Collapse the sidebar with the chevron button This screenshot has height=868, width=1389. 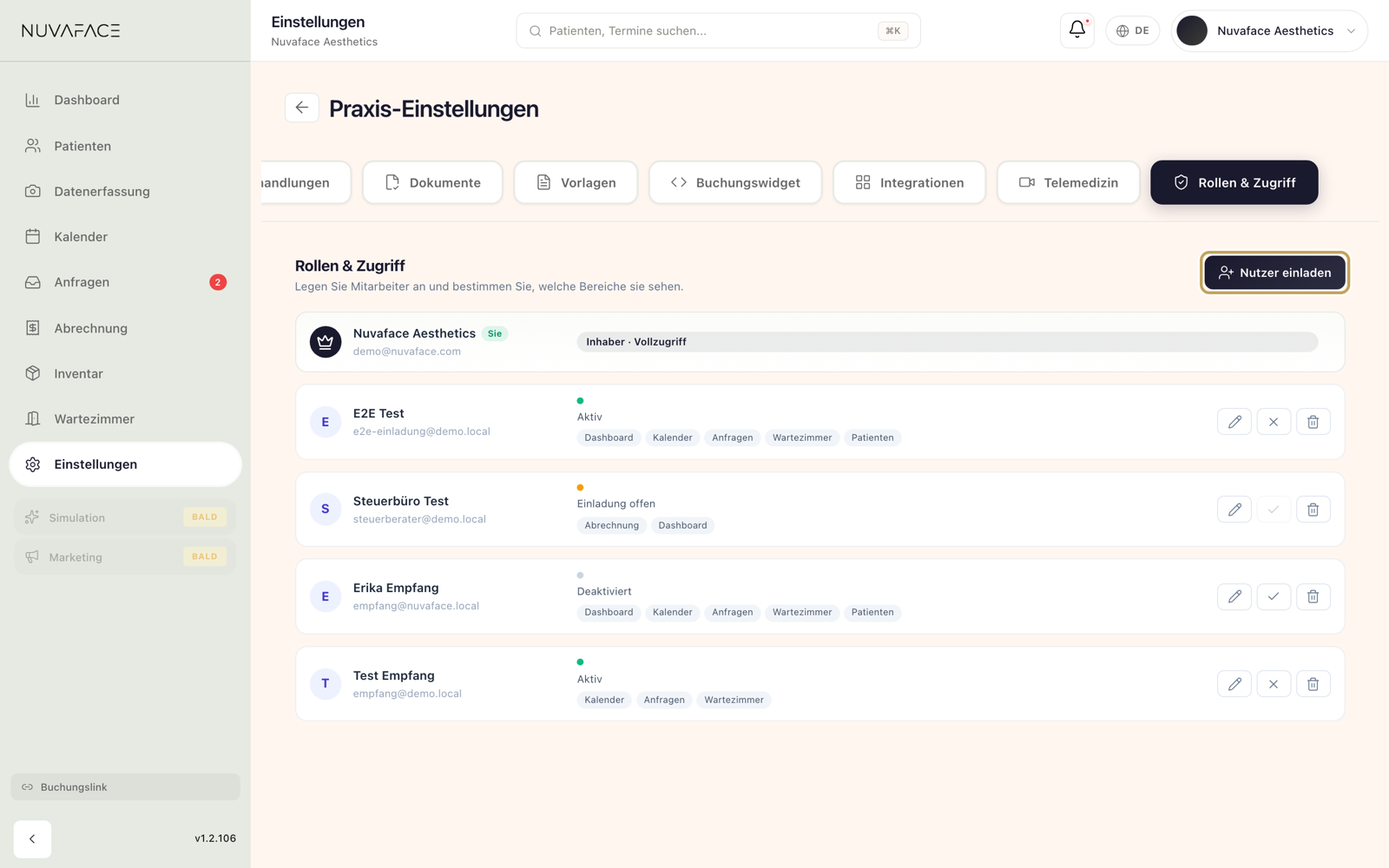click(32, 838)
